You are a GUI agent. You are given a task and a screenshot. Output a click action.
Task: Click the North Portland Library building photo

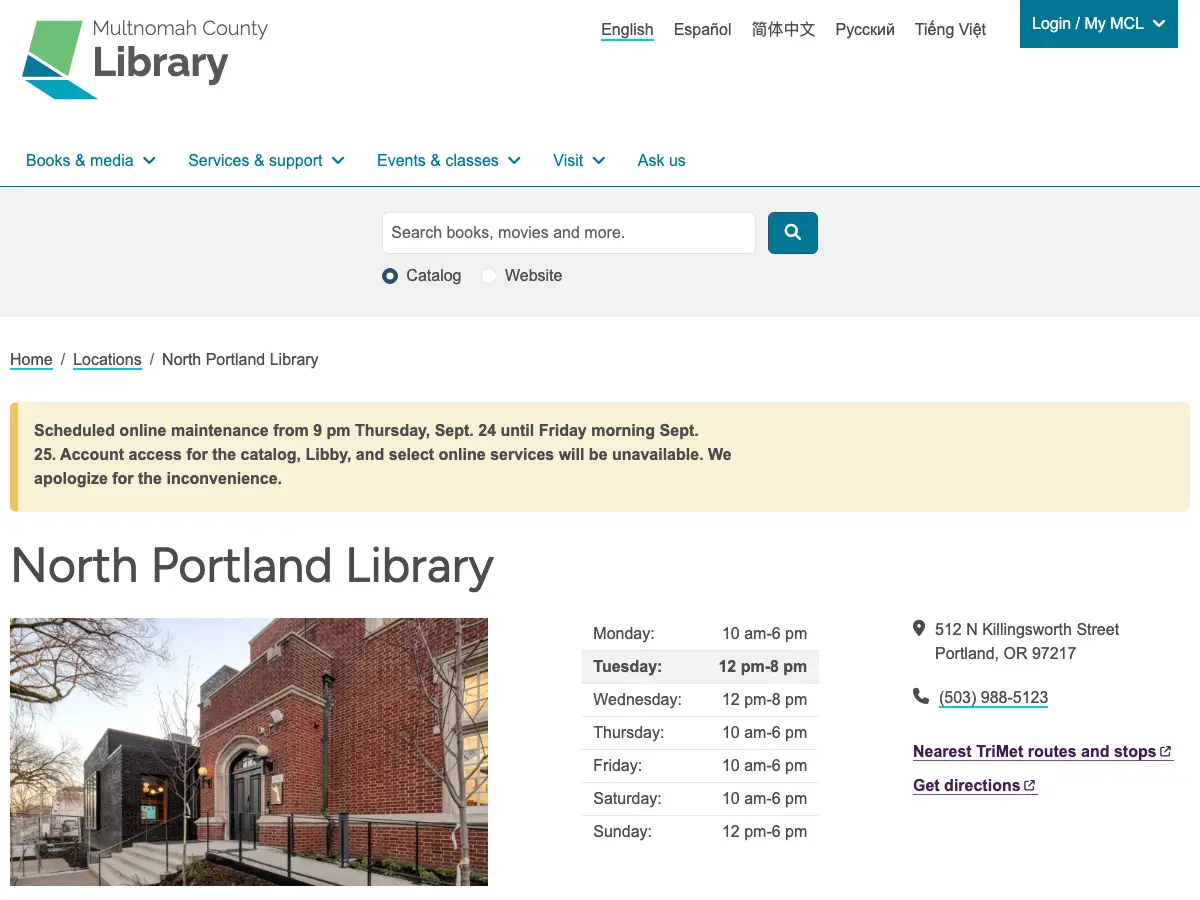coord(249,752)
